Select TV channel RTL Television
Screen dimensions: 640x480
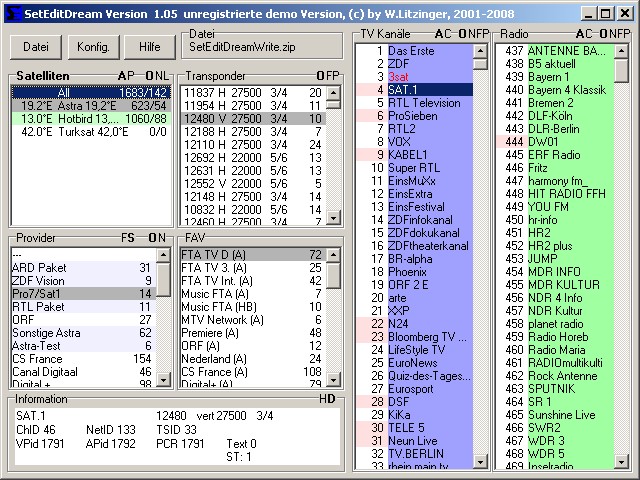pyautogui.click(x=415, y=103)
